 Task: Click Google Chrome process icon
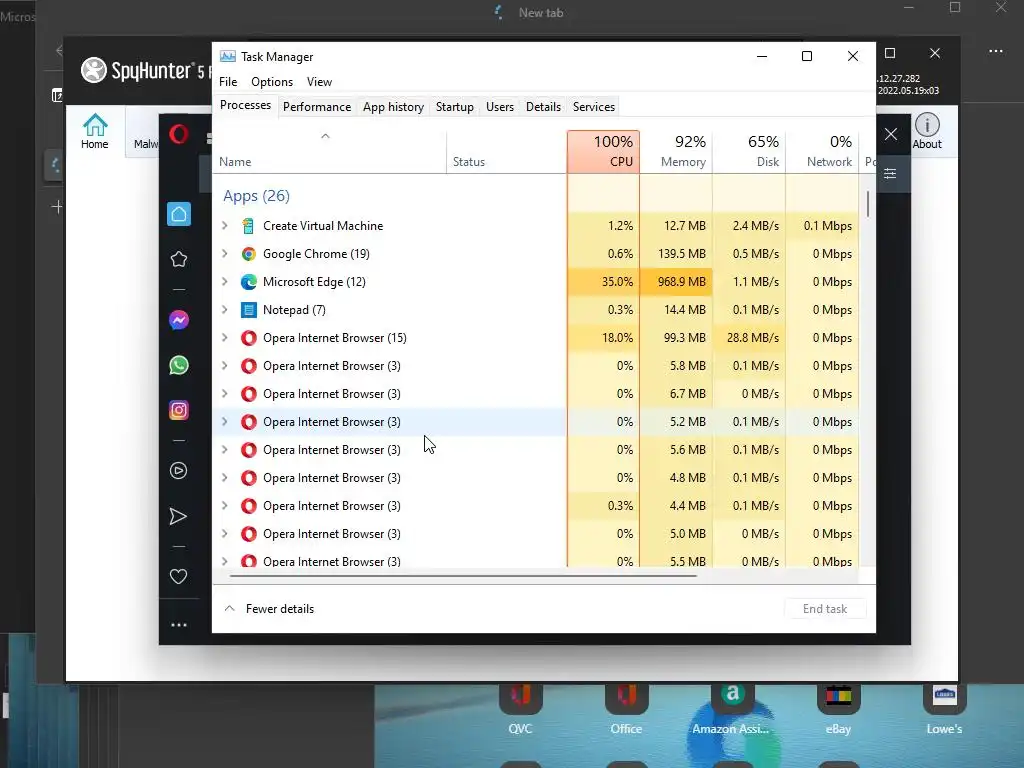pyautogui.click(x=248, y=254)
